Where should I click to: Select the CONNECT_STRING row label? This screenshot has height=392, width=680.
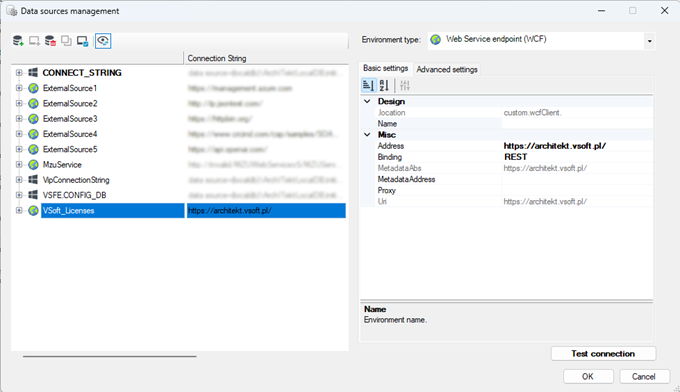click(x=82, y=72)
